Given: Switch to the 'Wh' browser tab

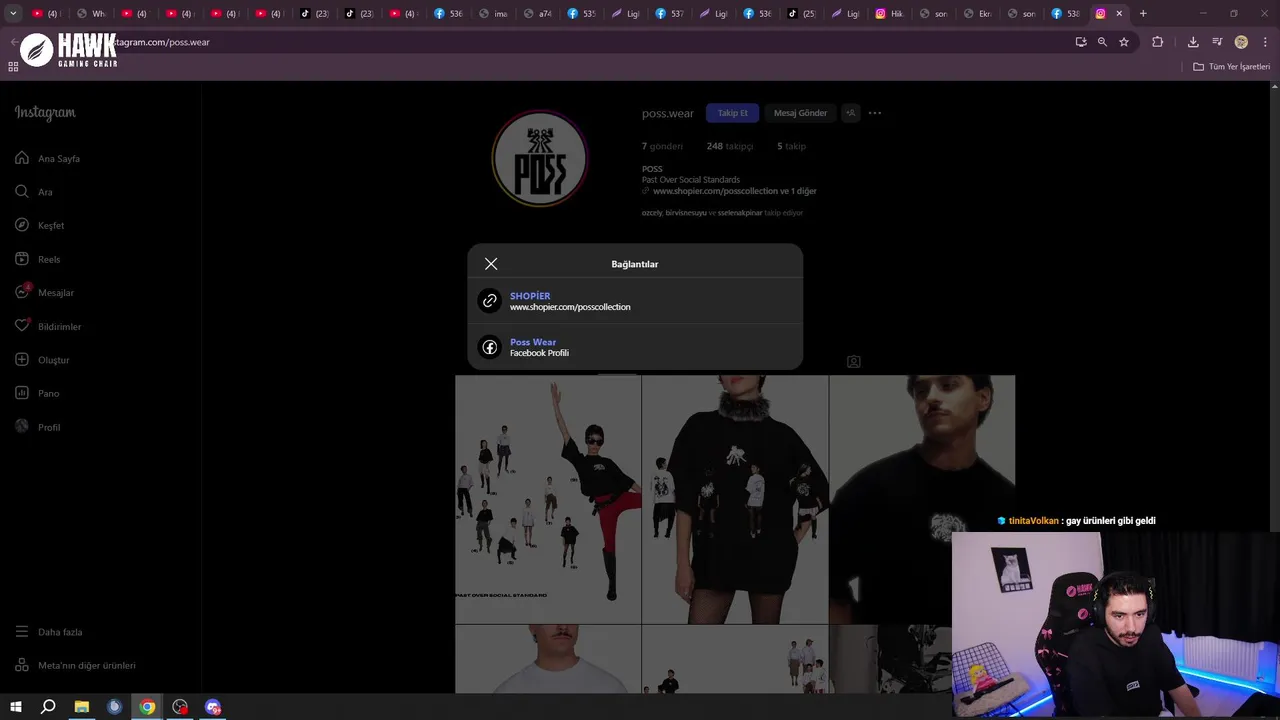Looking at the screenshot, I should 91,13.
